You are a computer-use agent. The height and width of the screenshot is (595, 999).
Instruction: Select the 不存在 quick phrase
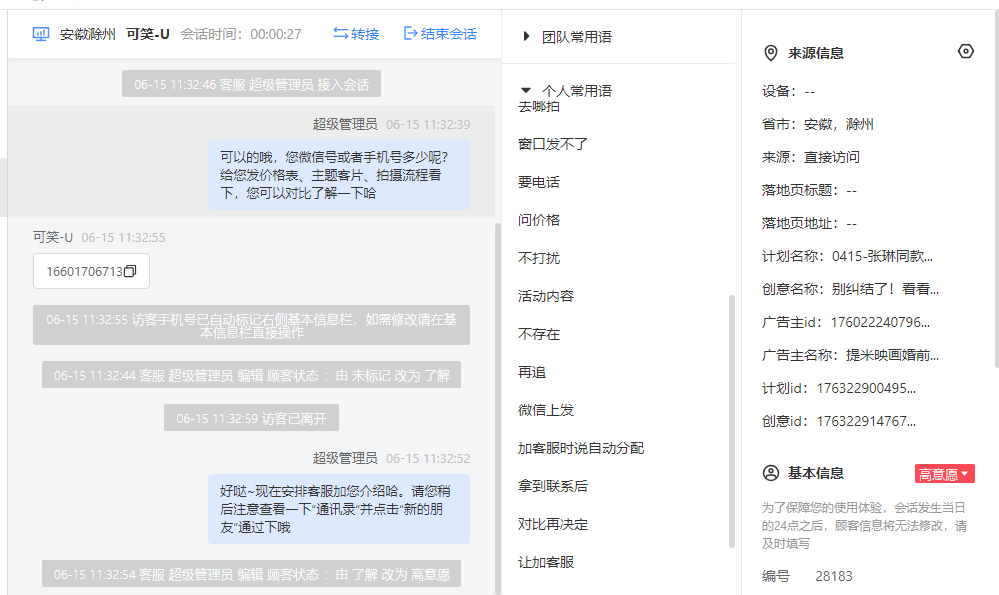[539, 334]
